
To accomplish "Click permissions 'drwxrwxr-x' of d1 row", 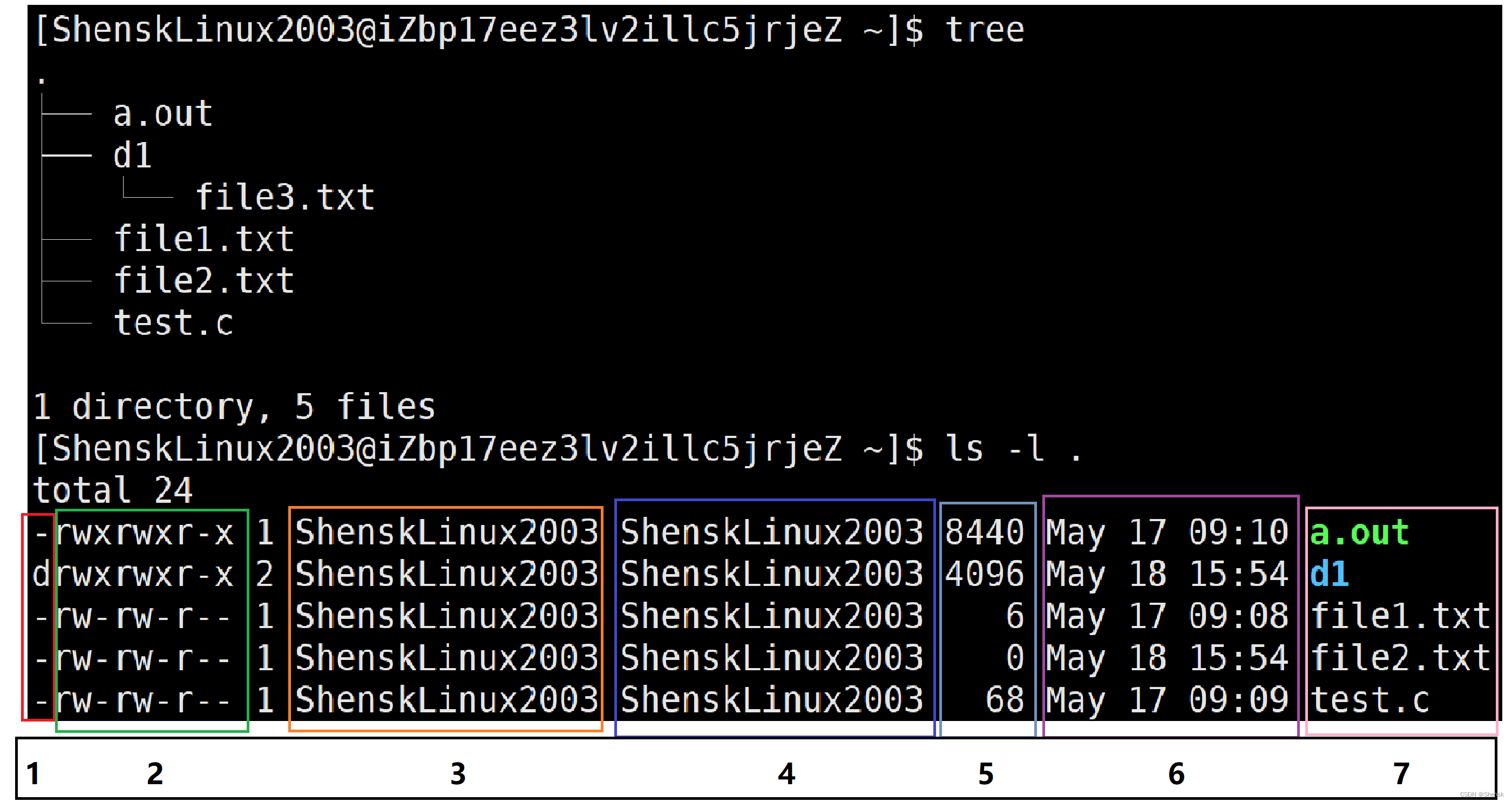I will [134, 574].
